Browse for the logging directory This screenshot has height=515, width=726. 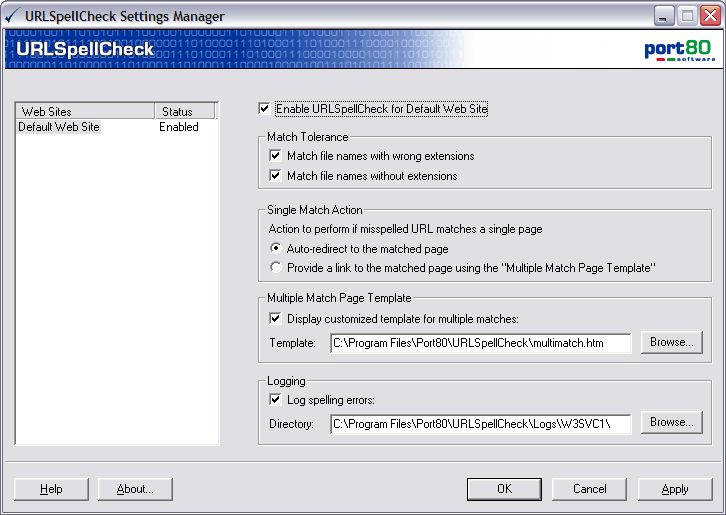click(671, 422)
